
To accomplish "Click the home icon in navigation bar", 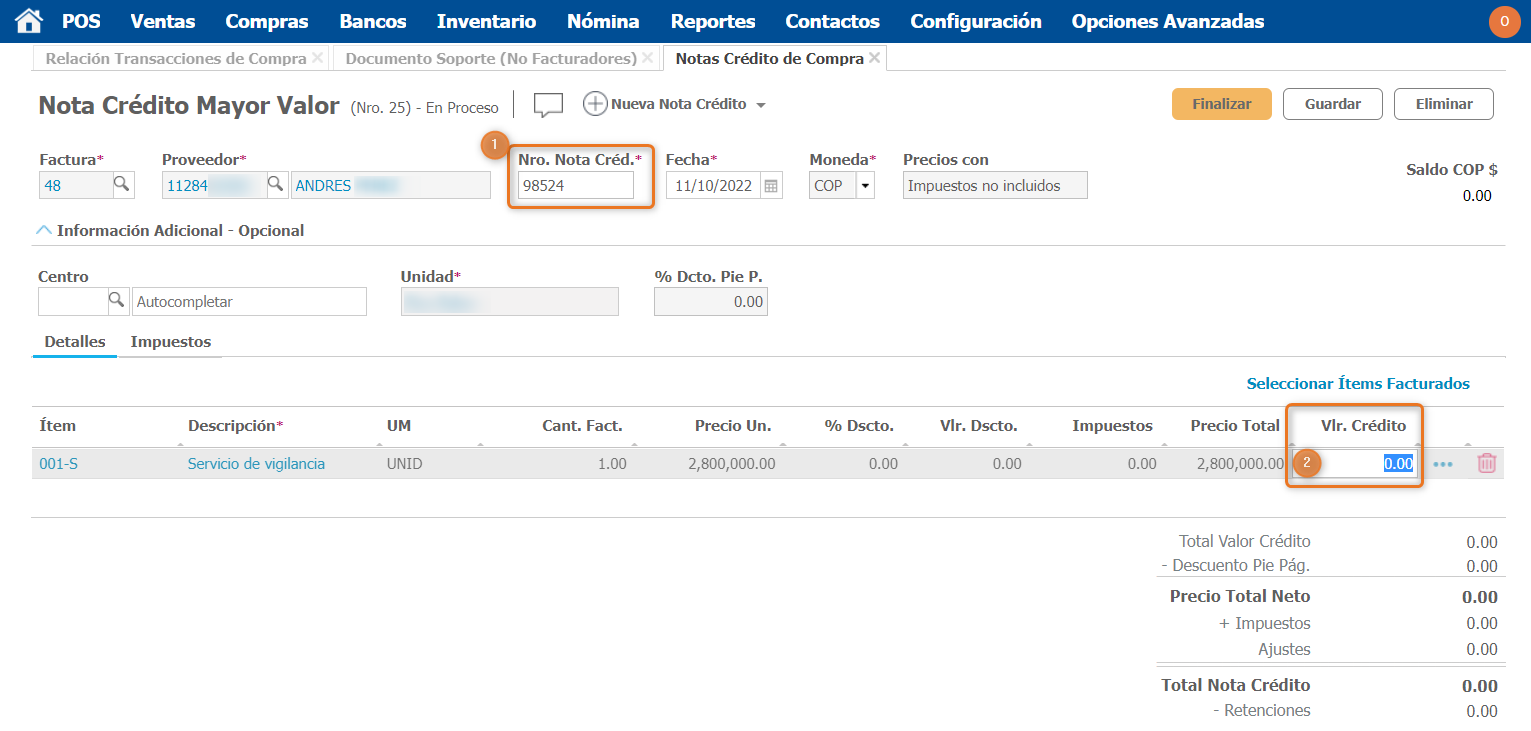I will click(29, 21).
